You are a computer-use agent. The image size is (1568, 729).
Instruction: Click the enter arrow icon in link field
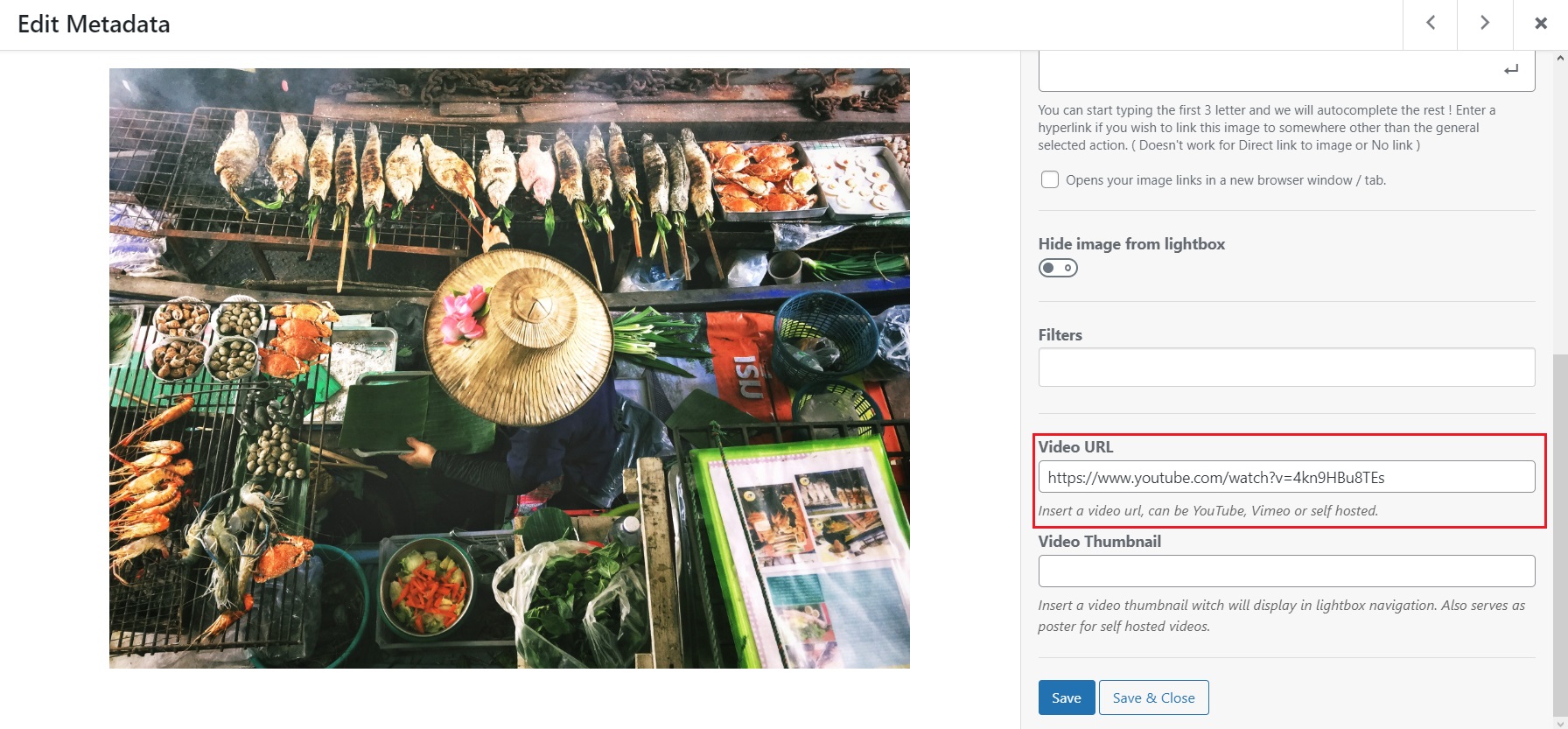(1511, 70)
